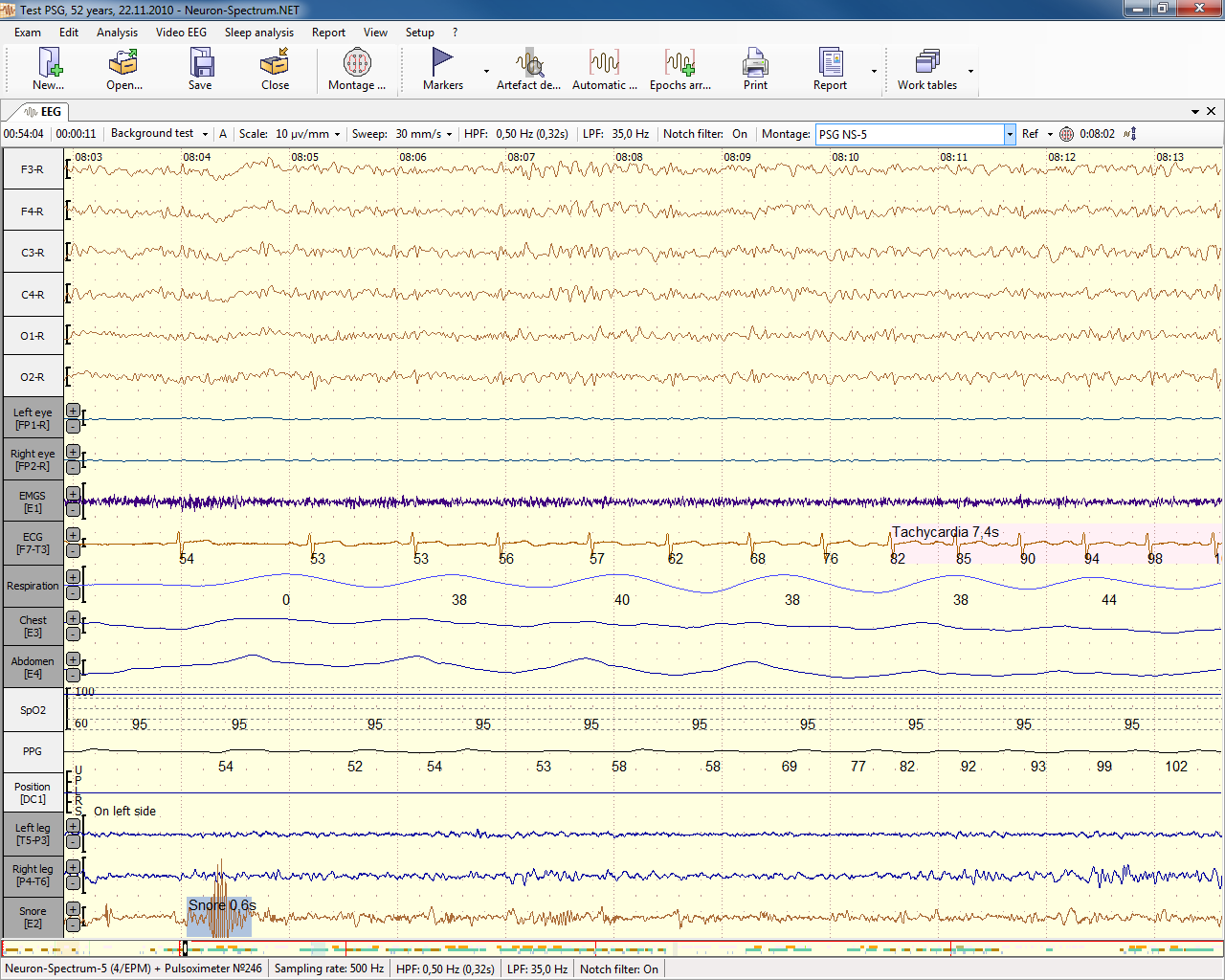Select the C4-R channel label
This screenshot has height=980, width=1225.
tap(33, 295)
